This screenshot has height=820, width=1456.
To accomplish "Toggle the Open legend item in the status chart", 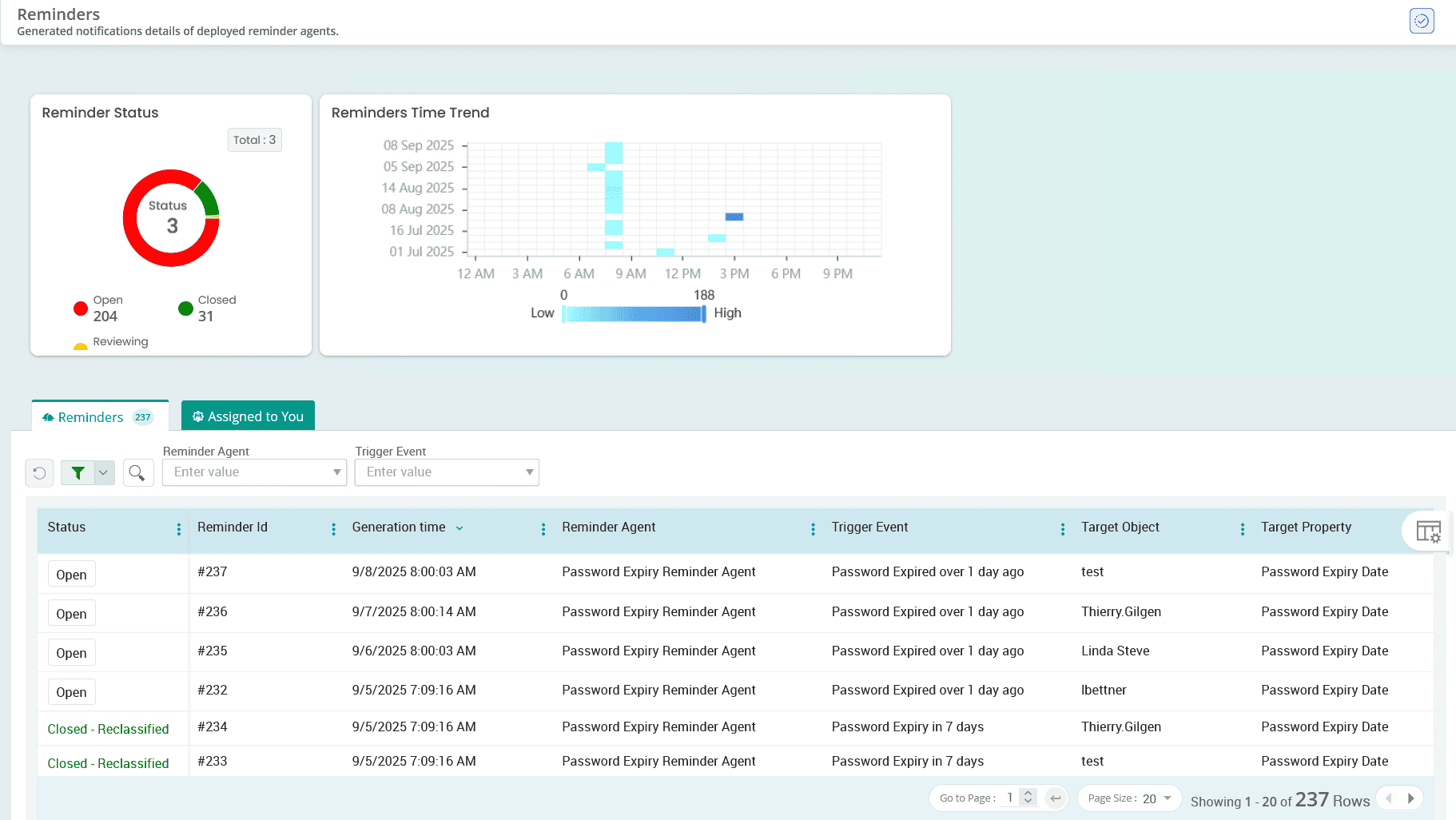I will tap(99, 308).
